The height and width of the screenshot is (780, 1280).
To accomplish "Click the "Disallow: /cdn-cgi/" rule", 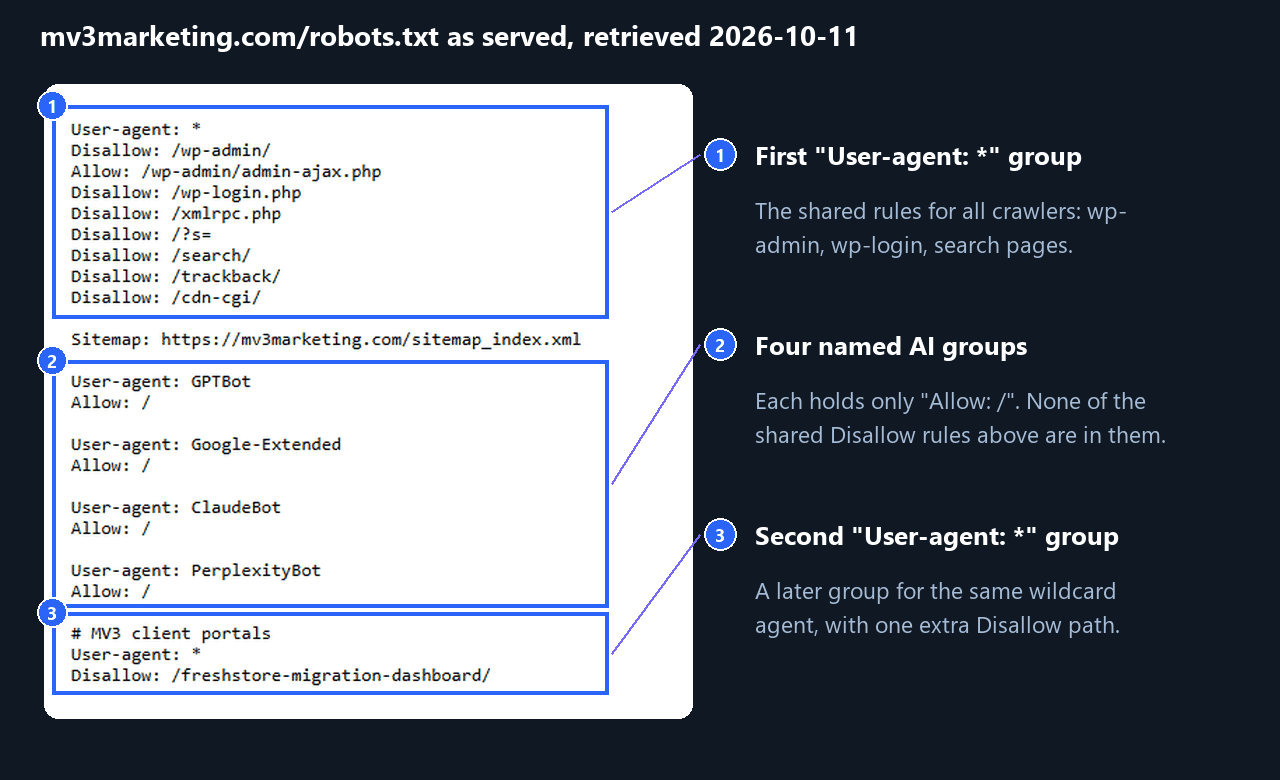I will pyautogui.click(x=166, y=297).
